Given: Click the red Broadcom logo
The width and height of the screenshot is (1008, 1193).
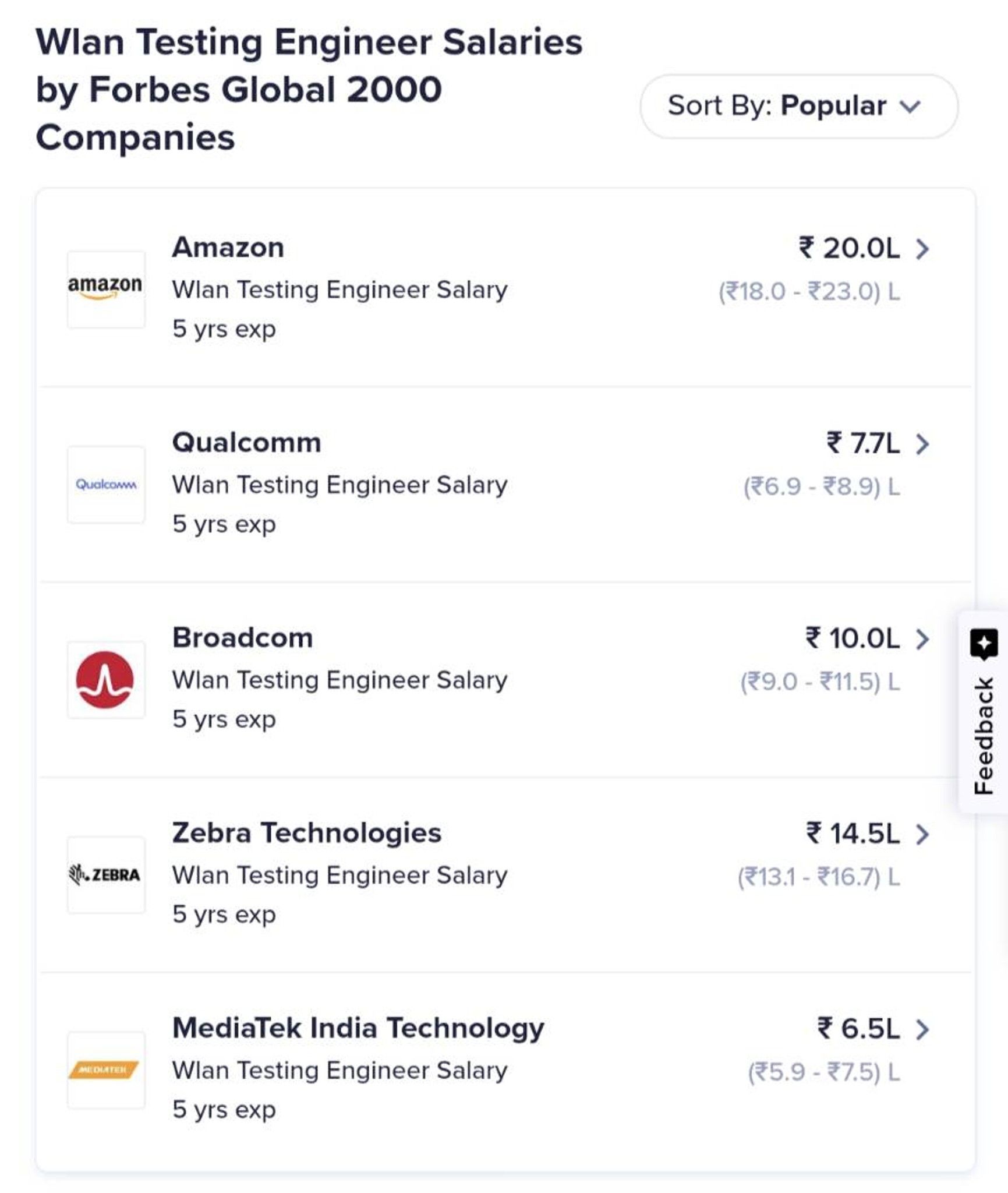Looking at the screenshot, I should [x=106, y=680].
